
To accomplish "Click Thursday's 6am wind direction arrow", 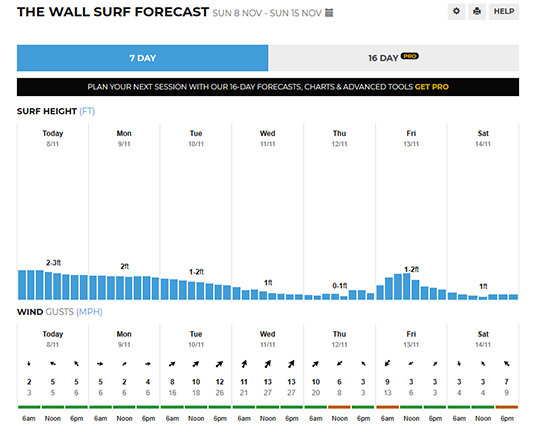I will tap(316, 364).
